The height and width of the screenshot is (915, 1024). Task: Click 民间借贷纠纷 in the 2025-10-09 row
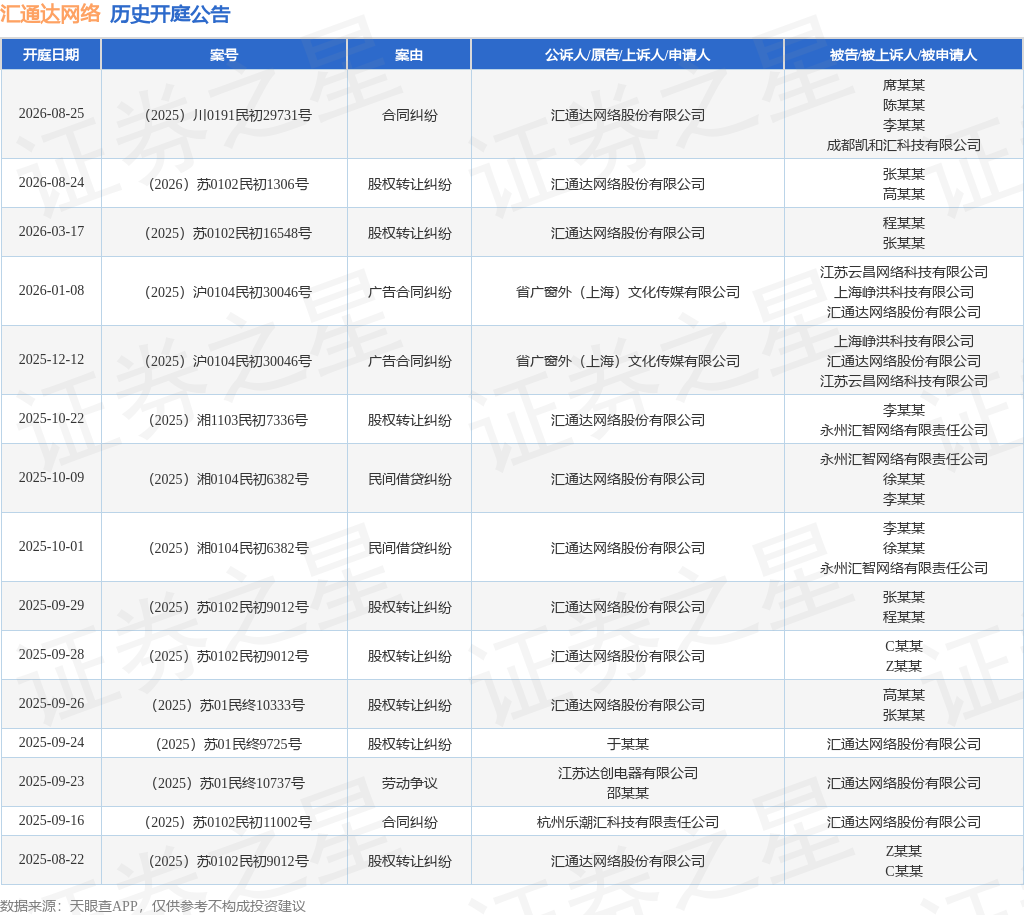tap(409, 479)
